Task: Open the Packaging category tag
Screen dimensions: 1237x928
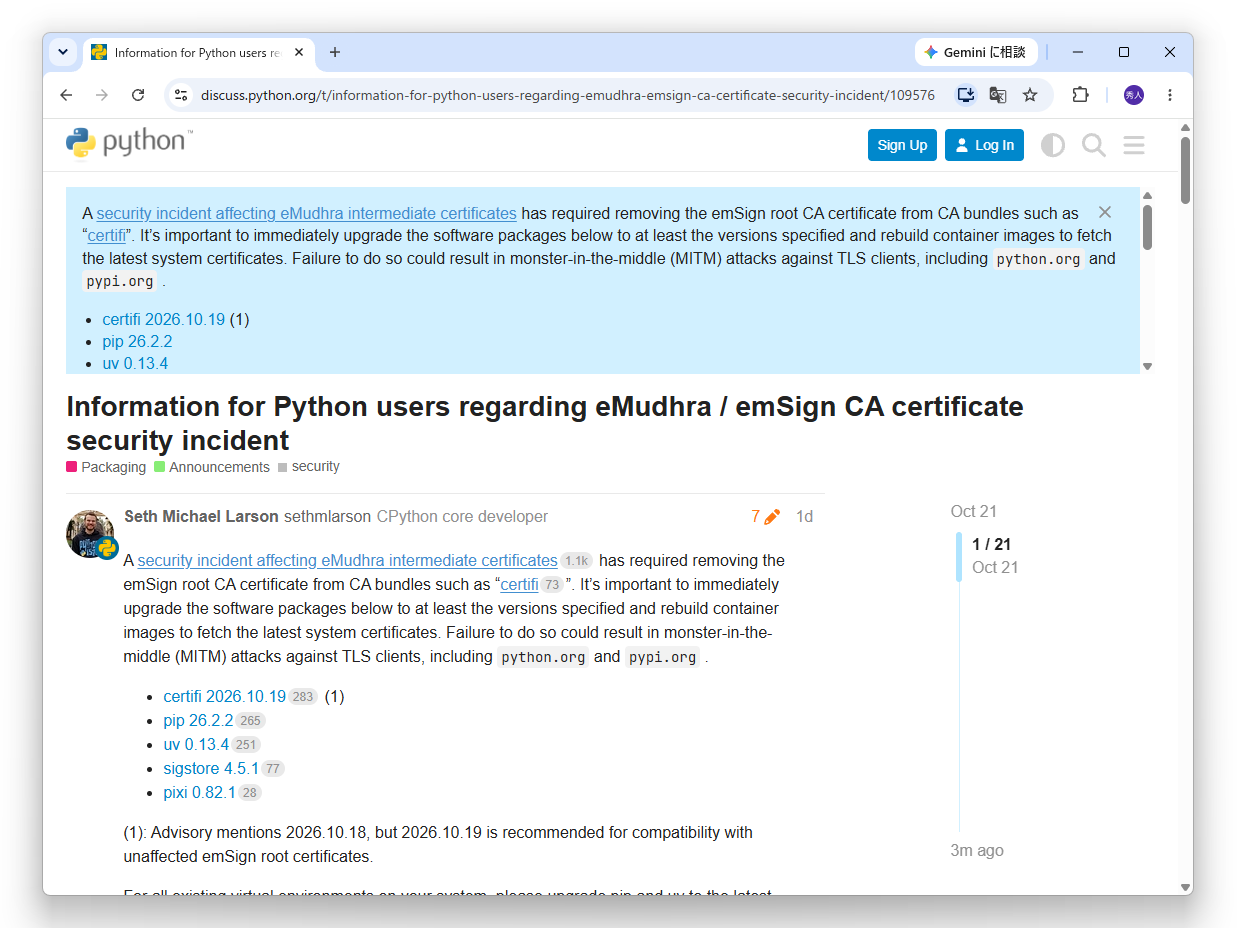Action: coord(106,467)
